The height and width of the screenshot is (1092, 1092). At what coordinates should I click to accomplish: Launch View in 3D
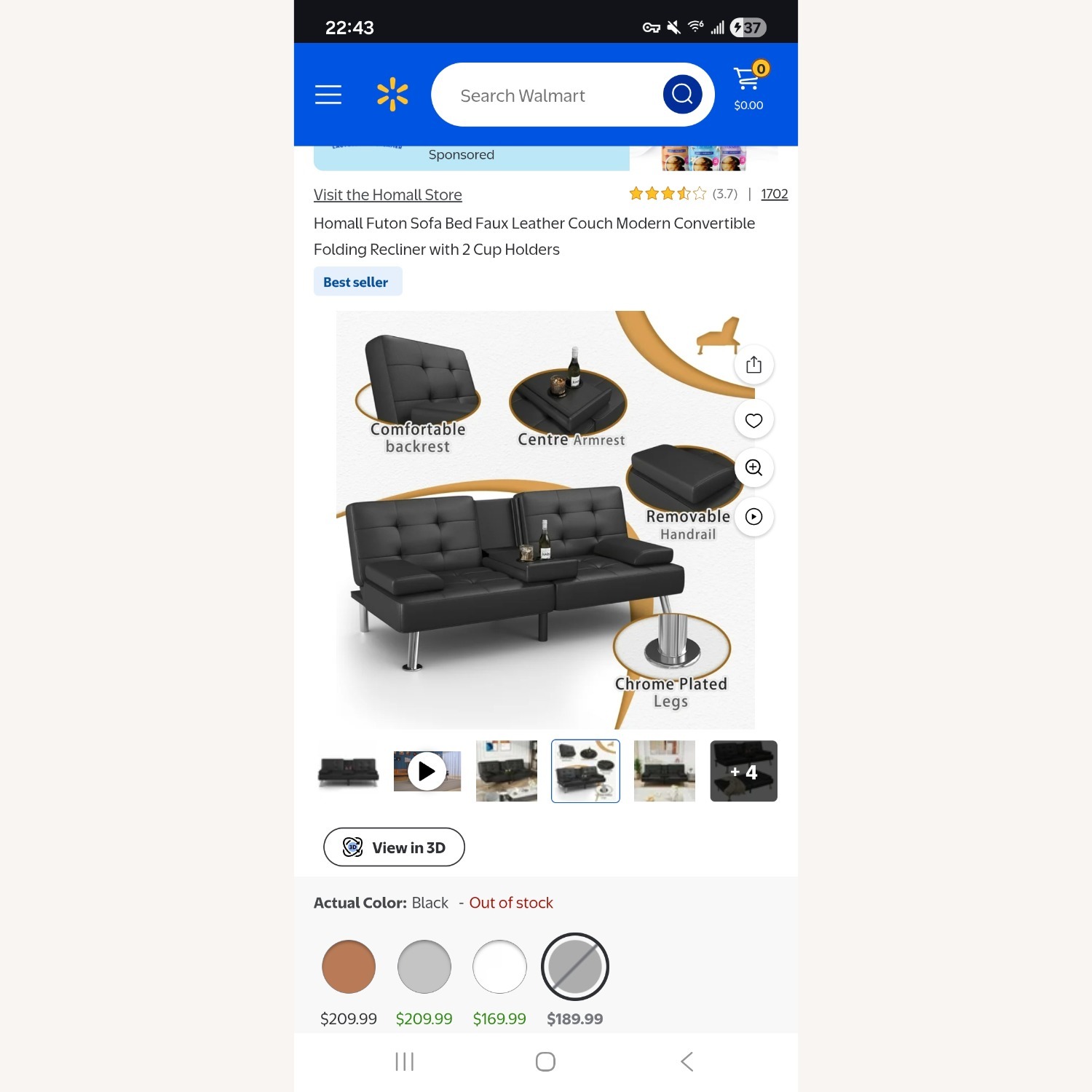pos(394,847)
